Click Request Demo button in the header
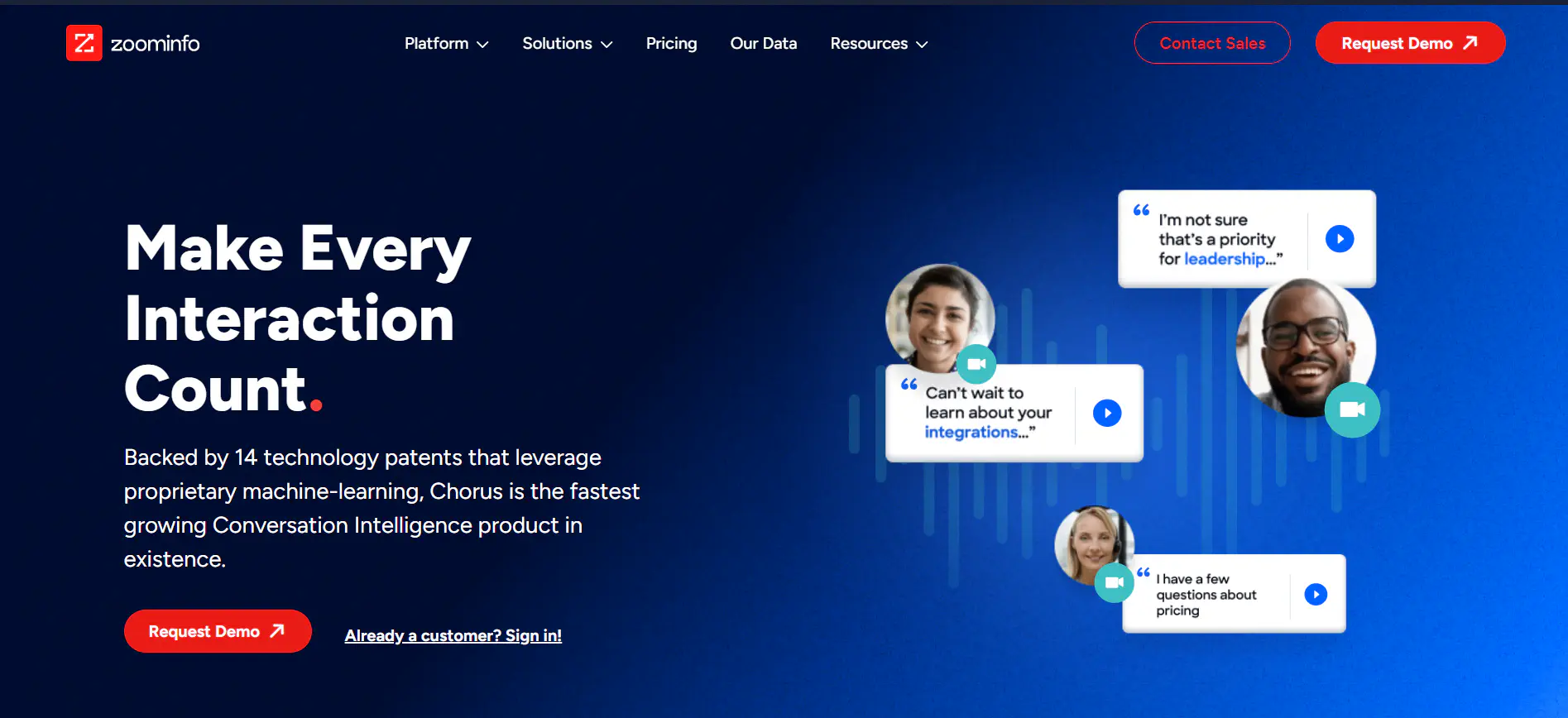Screen dimensions: 1568x718 tap(1410, 43)
